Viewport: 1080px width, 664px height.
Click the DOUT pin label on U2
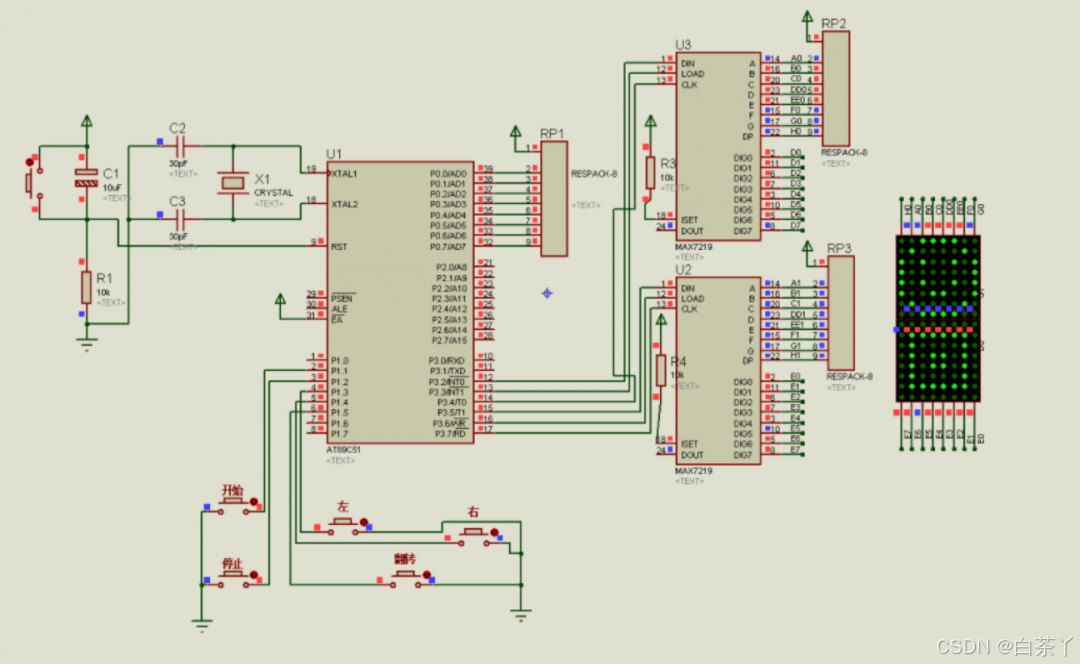[x=692, y=455]
